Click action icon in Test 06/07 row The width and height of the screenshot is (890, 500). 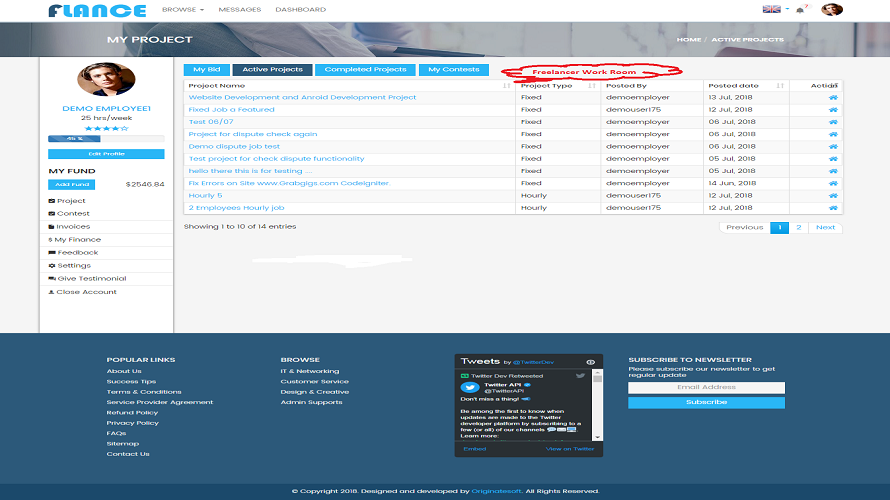point(833,122)
